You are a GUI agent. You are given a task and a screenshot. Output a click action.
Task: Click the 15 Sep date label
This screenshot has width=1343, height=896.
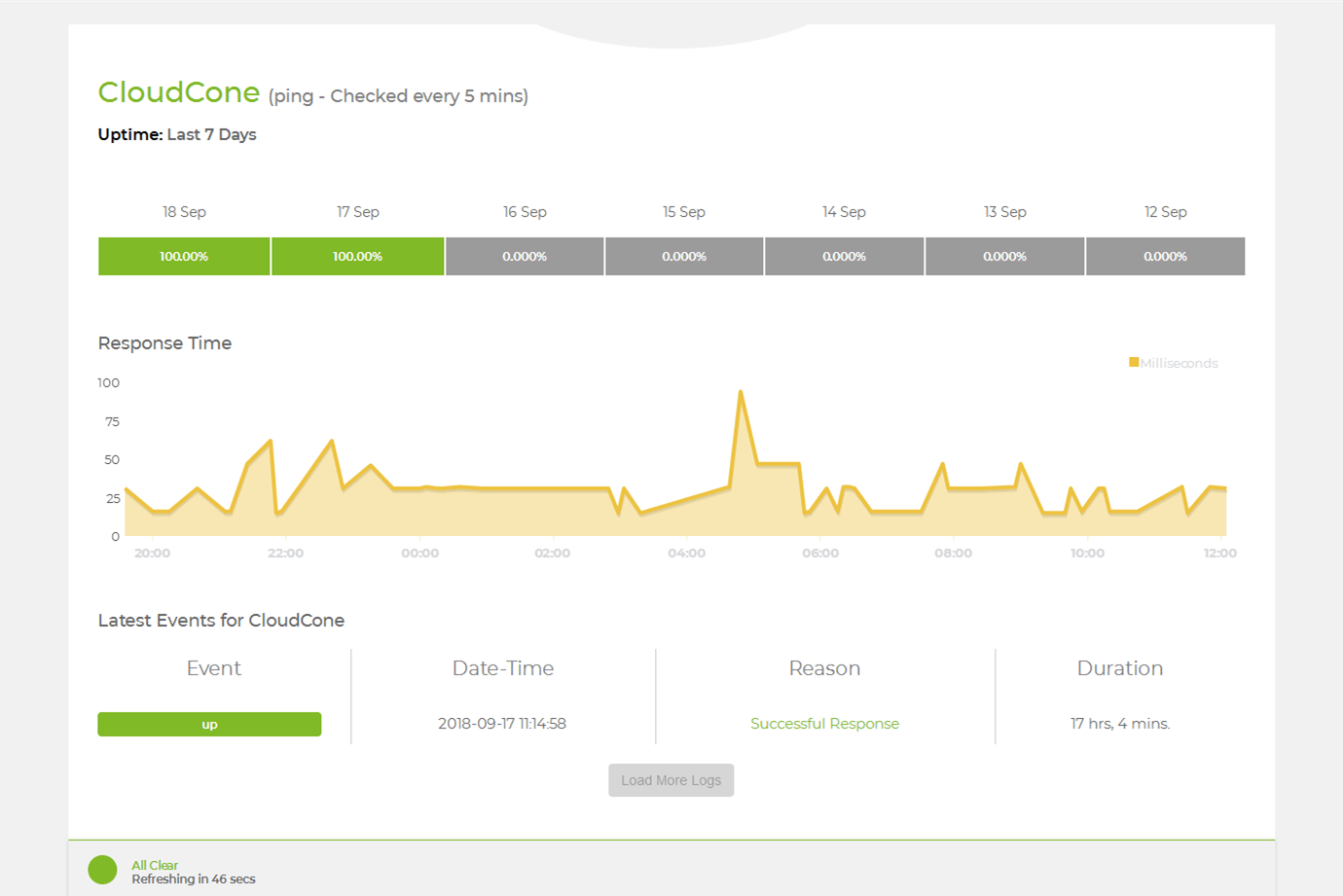click(684, 212)
